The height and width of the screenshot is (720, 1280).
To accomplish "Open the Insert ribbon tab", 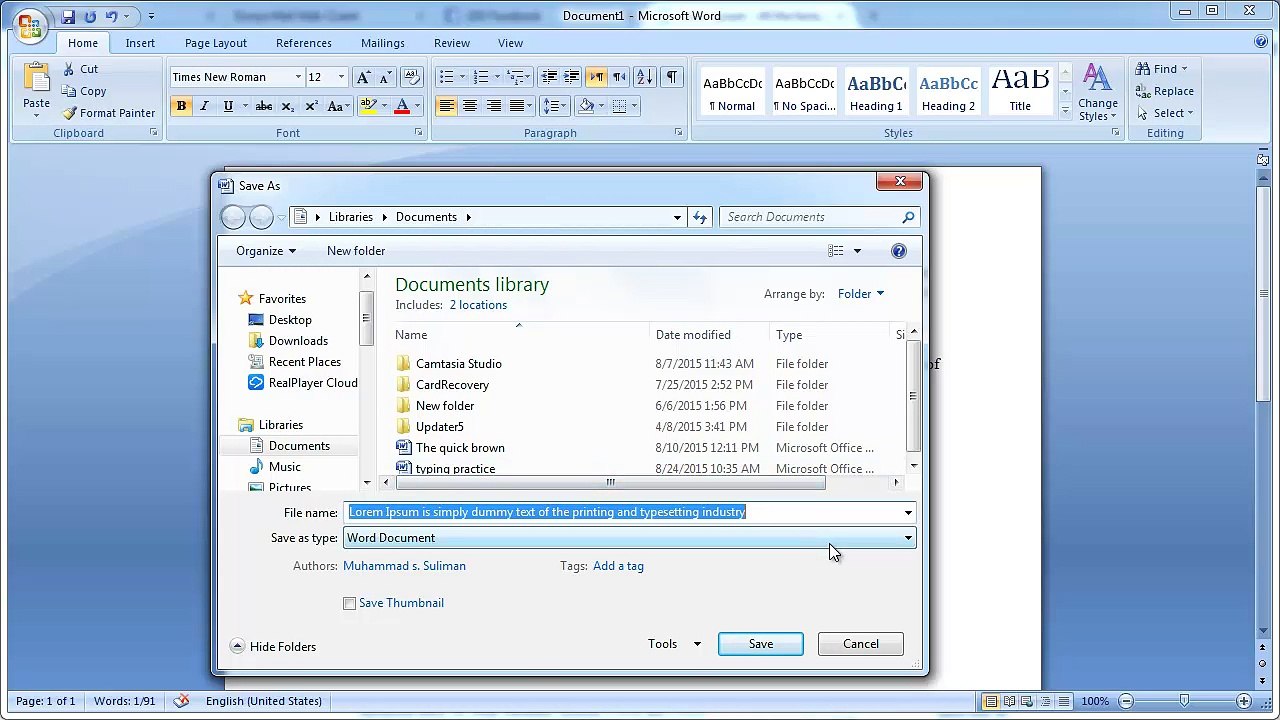I will (140, 43).
